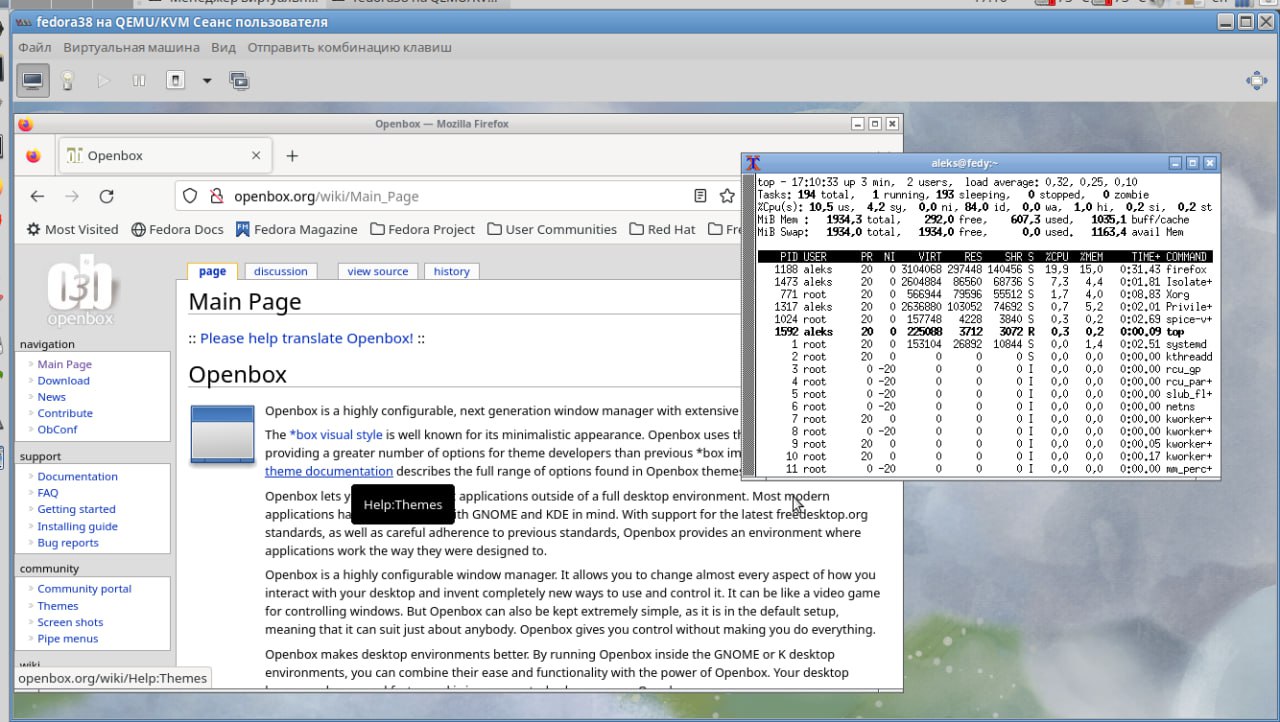The height and width of the screenshot is (722, 1280).
Task: Toggle fullscreen view of the VM
Action: point(1257,81)
